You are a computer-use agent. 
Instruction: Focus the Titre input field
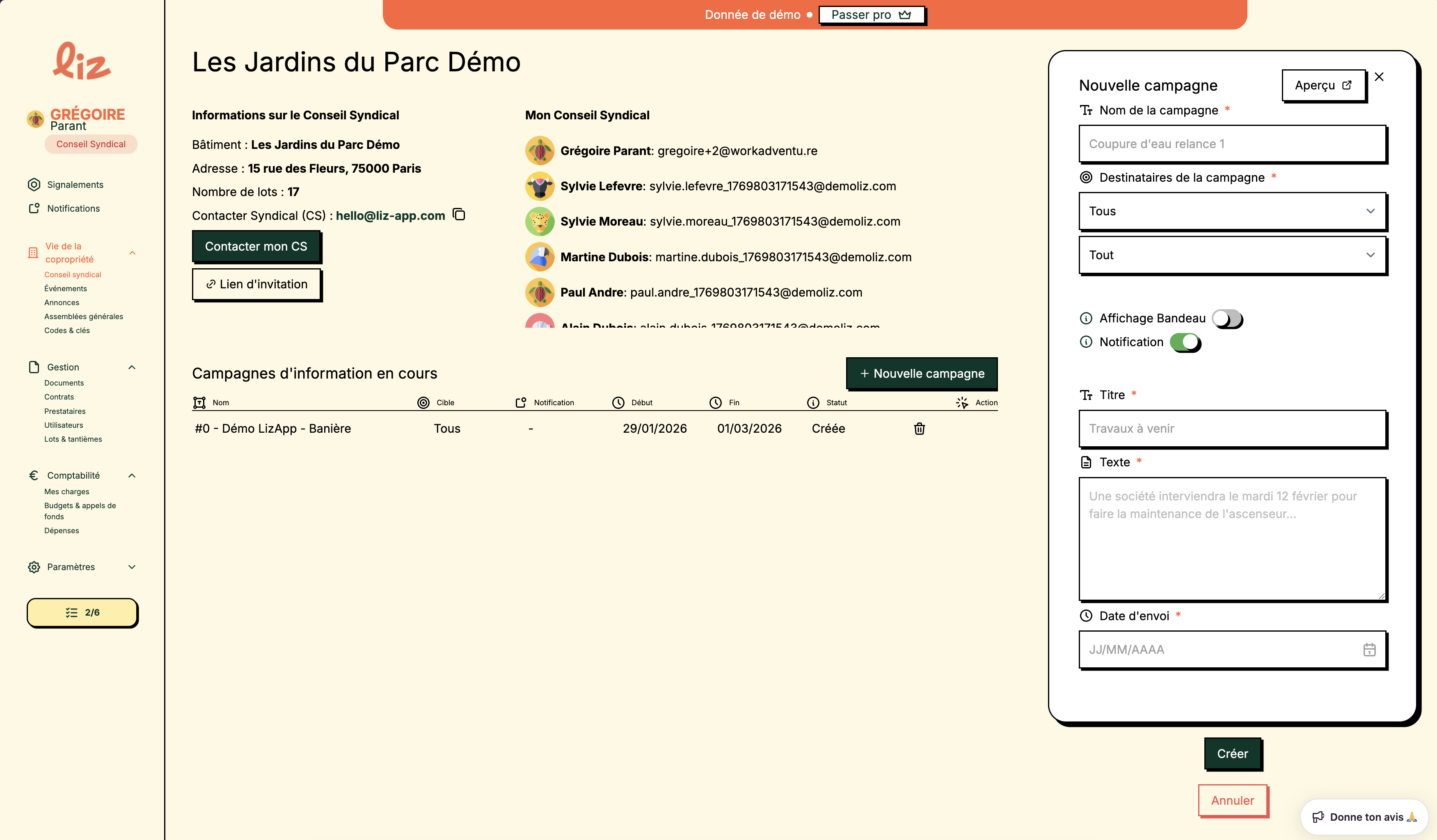(1232, 429)
